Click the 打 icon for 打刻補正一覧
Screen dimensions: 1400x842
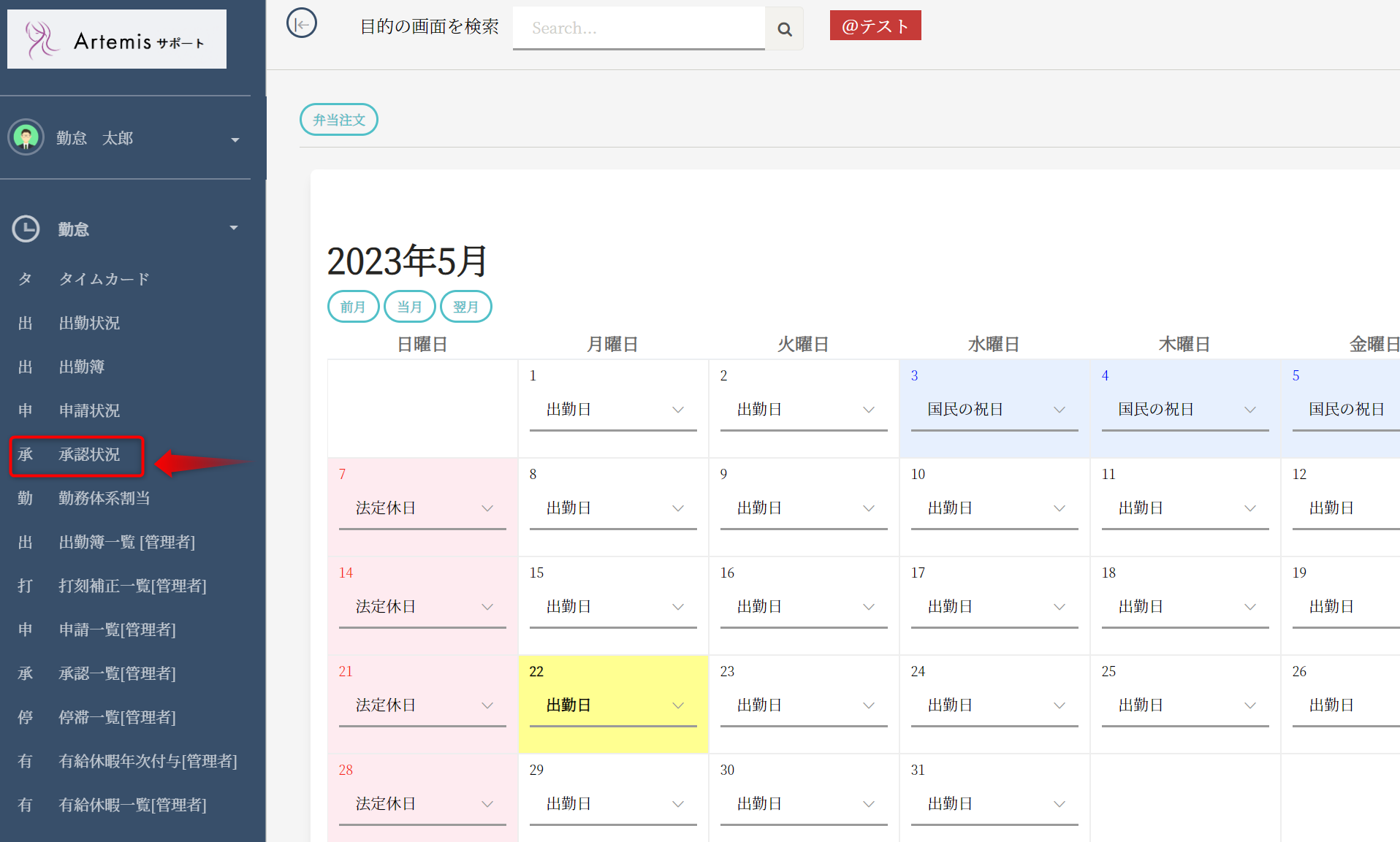26,586
